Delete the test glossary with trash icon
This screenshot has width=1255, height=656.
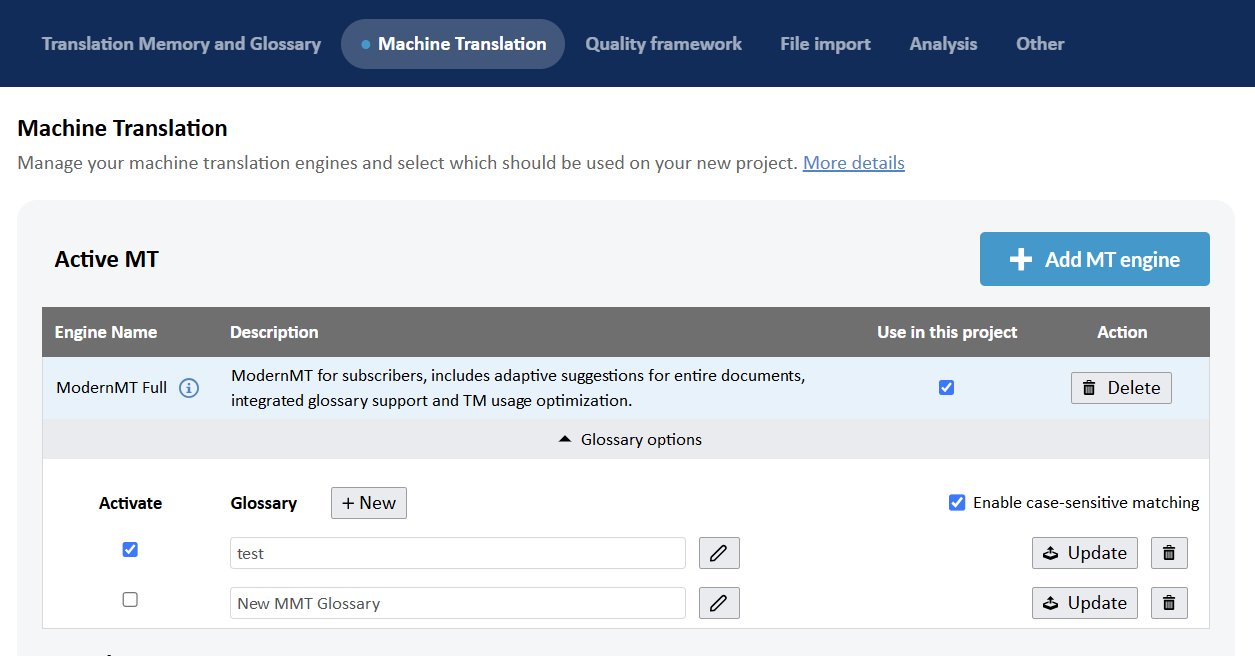click(x=1169, y=553)
